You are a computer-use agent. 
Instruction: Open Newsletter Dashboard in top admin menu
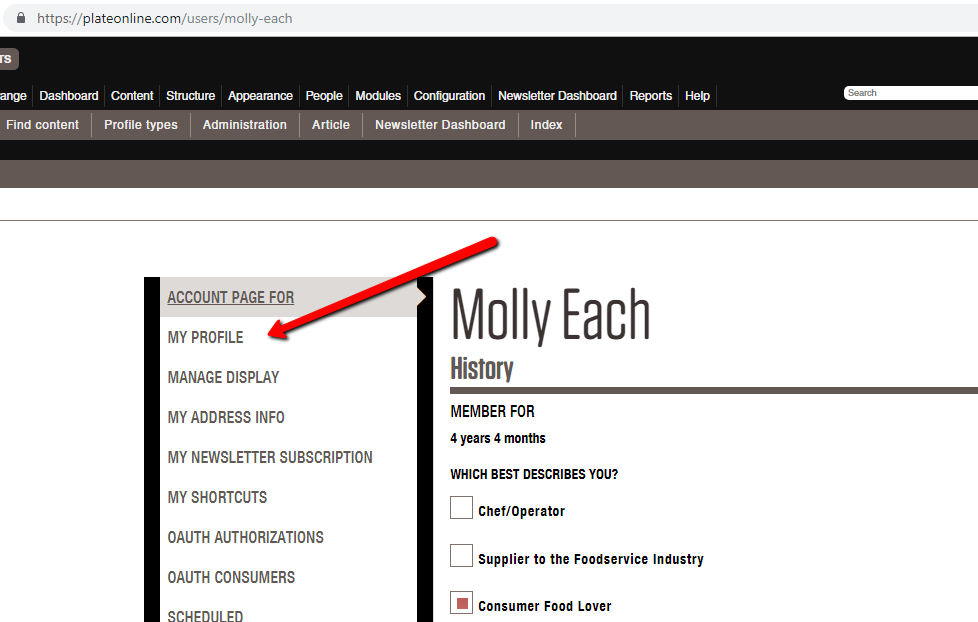(557, 96)
